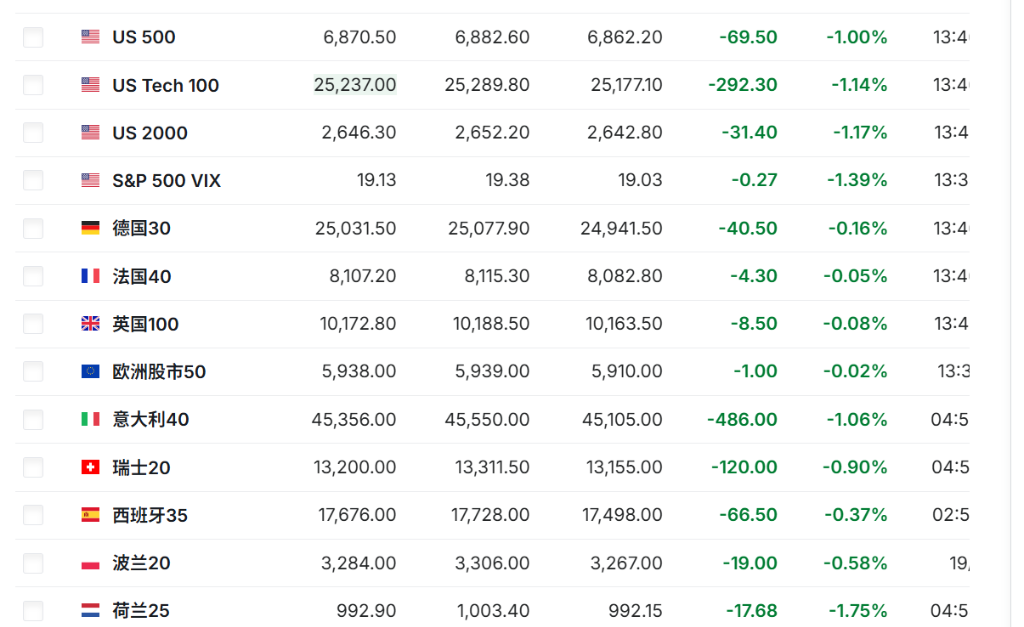Click the French flag icon beside 法国40
Viewport: 1024px width, 627px height.
[90, 276]
